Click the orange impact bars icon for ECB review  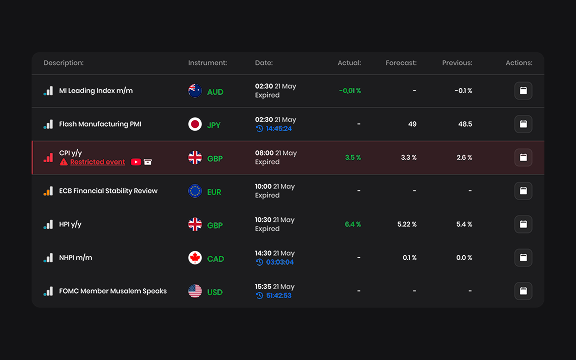point(48,191)
